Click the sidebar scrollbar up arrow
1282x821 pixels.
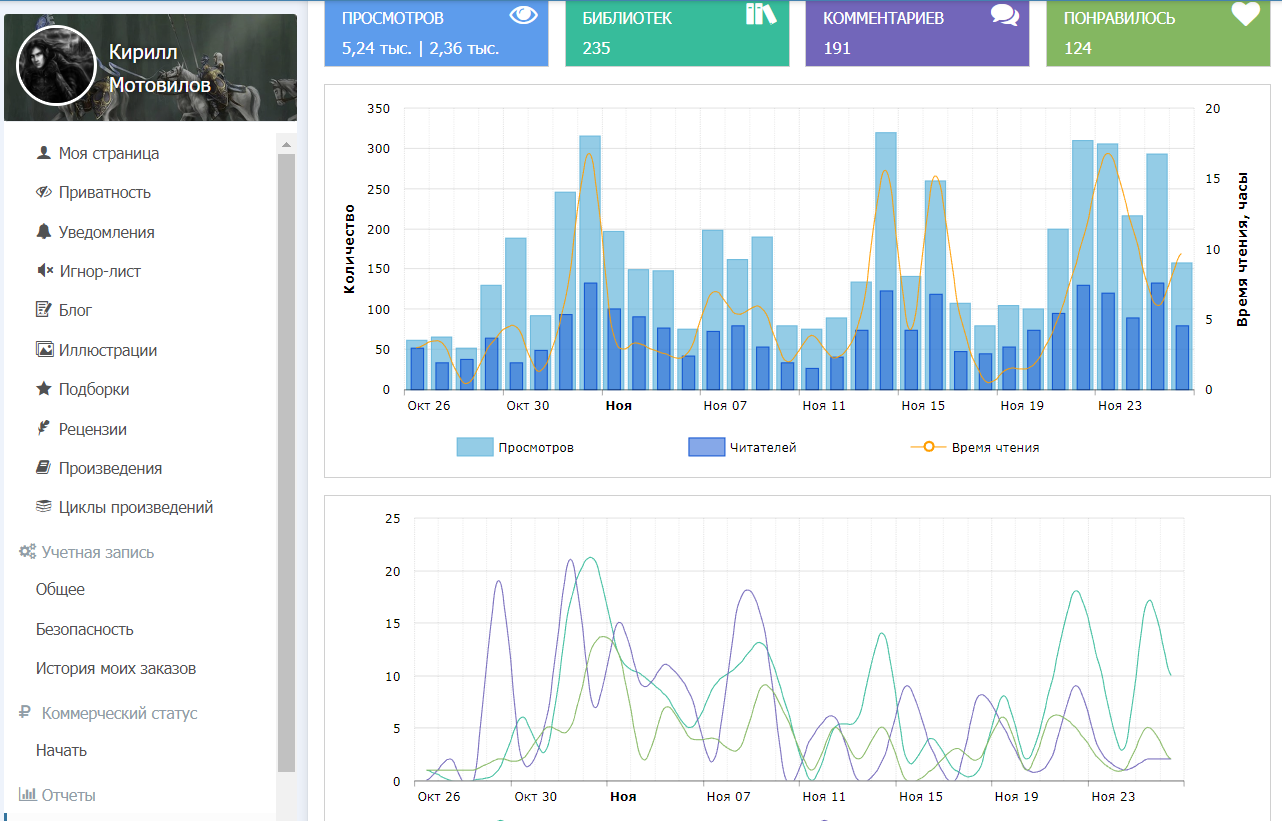tap(287, 145)
